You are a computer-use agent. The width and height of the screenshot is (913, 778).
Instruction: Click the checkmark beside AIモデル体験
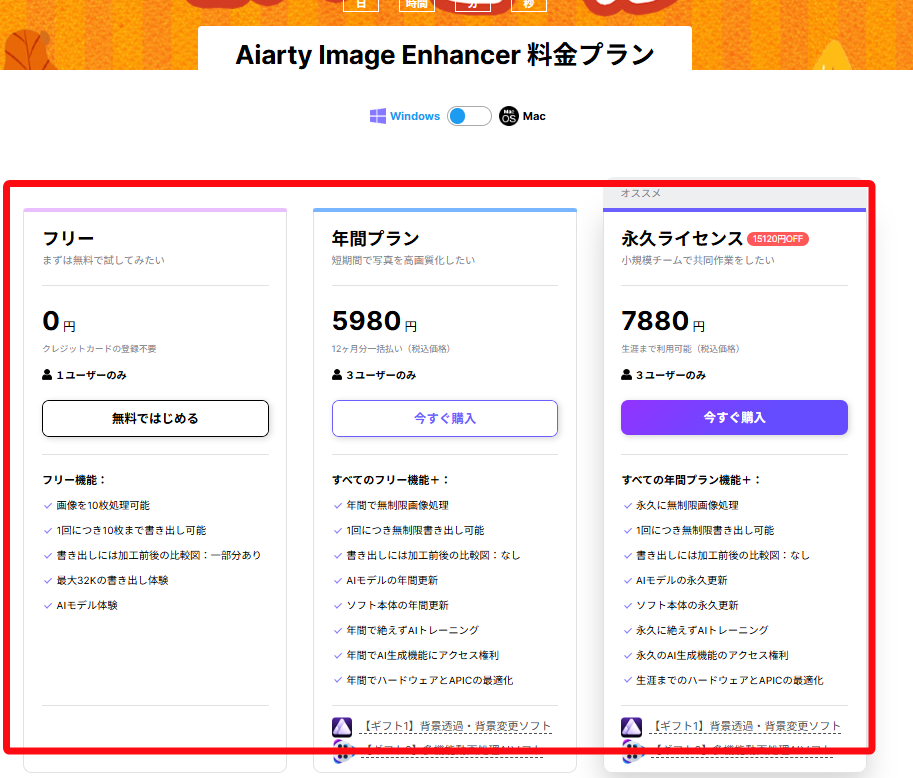(x=48, y=605)
